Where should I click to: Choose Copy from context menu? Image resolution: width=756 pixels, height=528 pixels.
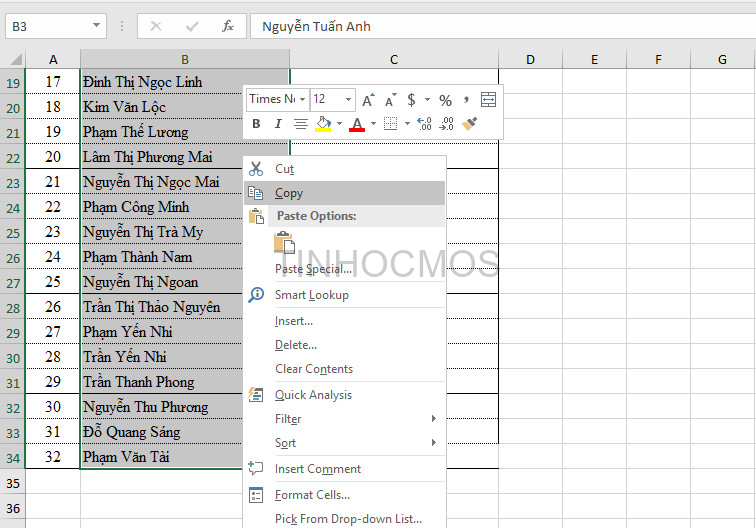(x=345, y=193)
